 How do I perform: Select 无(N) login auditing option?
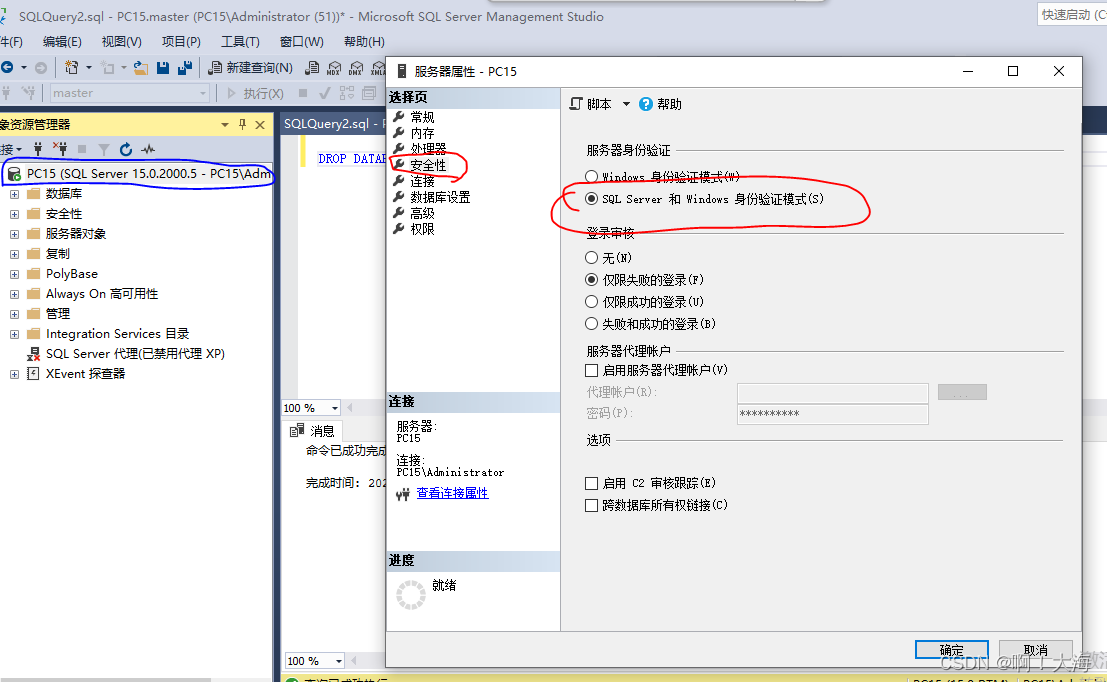(x=591, y=258)
